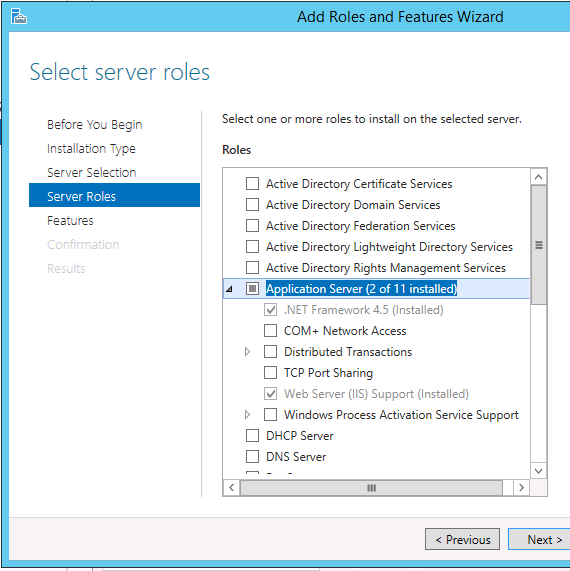Open the Server Selection step
This screenshot has width=570, height=571.
coord(91,173)
